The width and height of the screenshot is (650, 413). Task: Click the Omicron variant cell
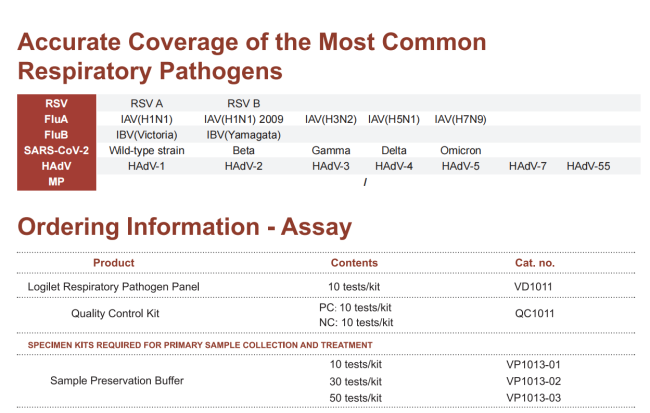click(460, 150)
